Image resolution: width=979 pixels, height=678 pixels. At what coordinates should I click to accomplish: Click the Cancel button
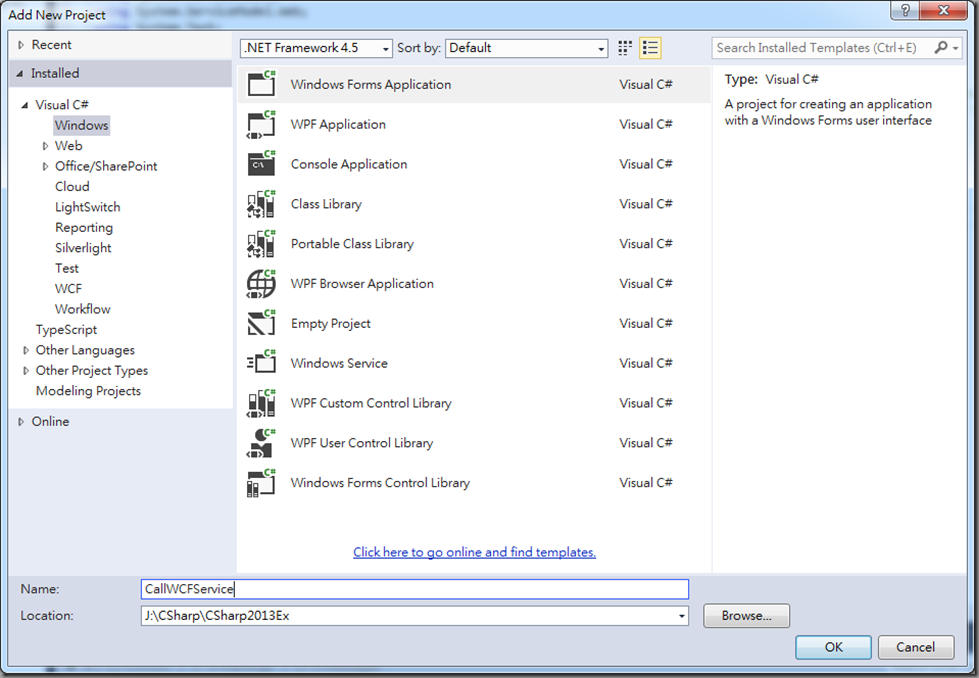tap(916, 647)
